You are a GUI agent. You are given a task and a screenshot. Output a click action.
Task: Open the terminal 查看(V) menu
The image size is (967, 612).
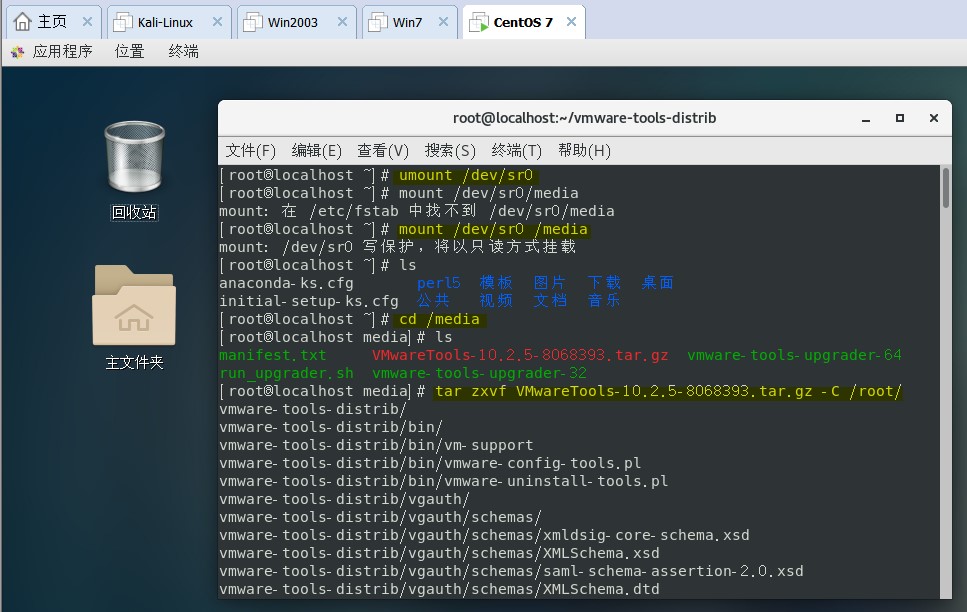(x=382, y=151)
